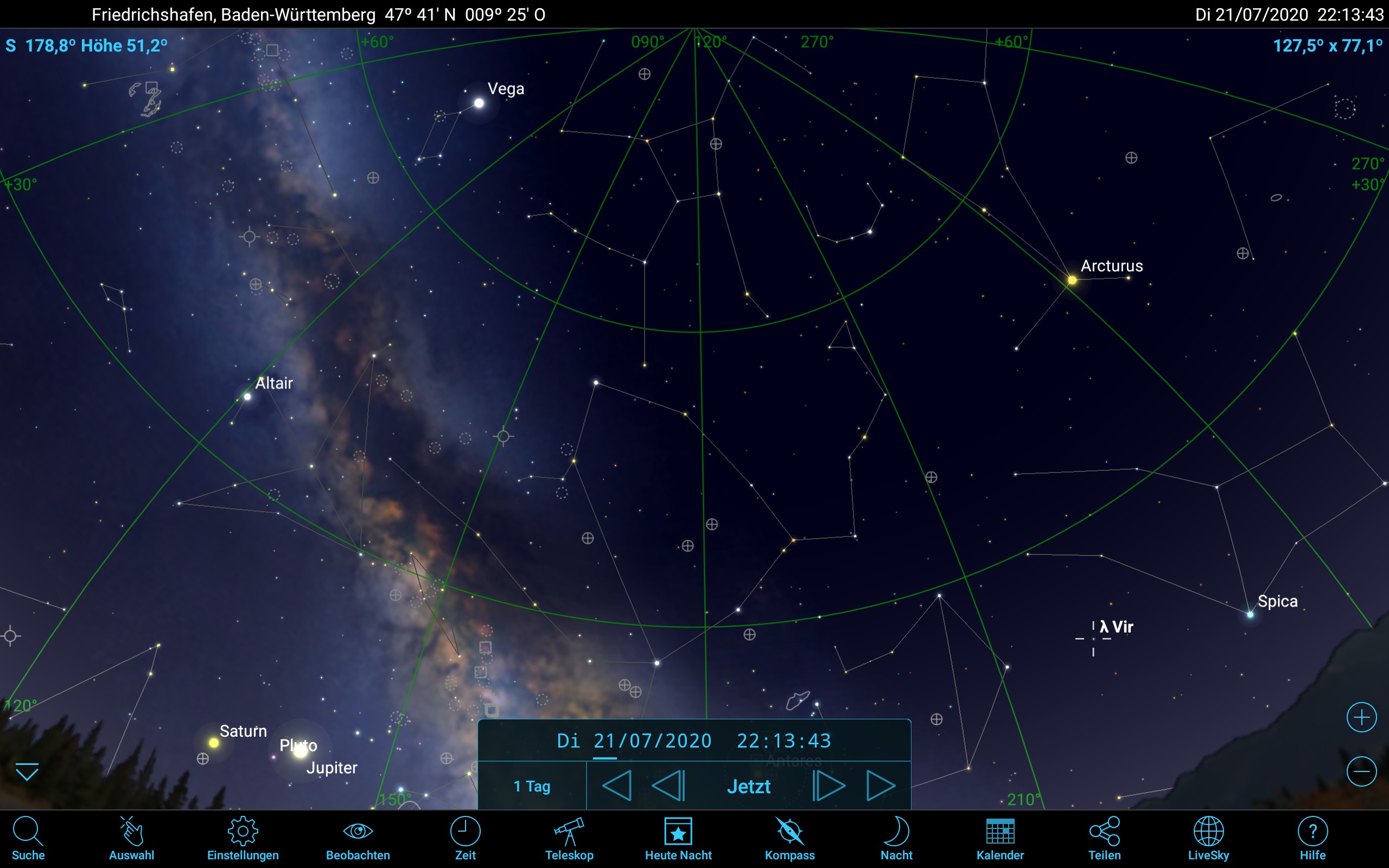The width and height of the screenshot is (1389, 868).
Task: Tap the crosshair nebula symbol near Altair
Action: pos(249,237)
